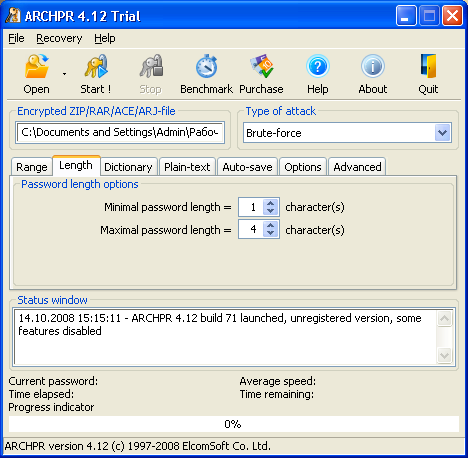The width and height of the screenshot is (468, 458).
Task: Click the ARCHPR icon in the title bar
Action: coord(13,15)
